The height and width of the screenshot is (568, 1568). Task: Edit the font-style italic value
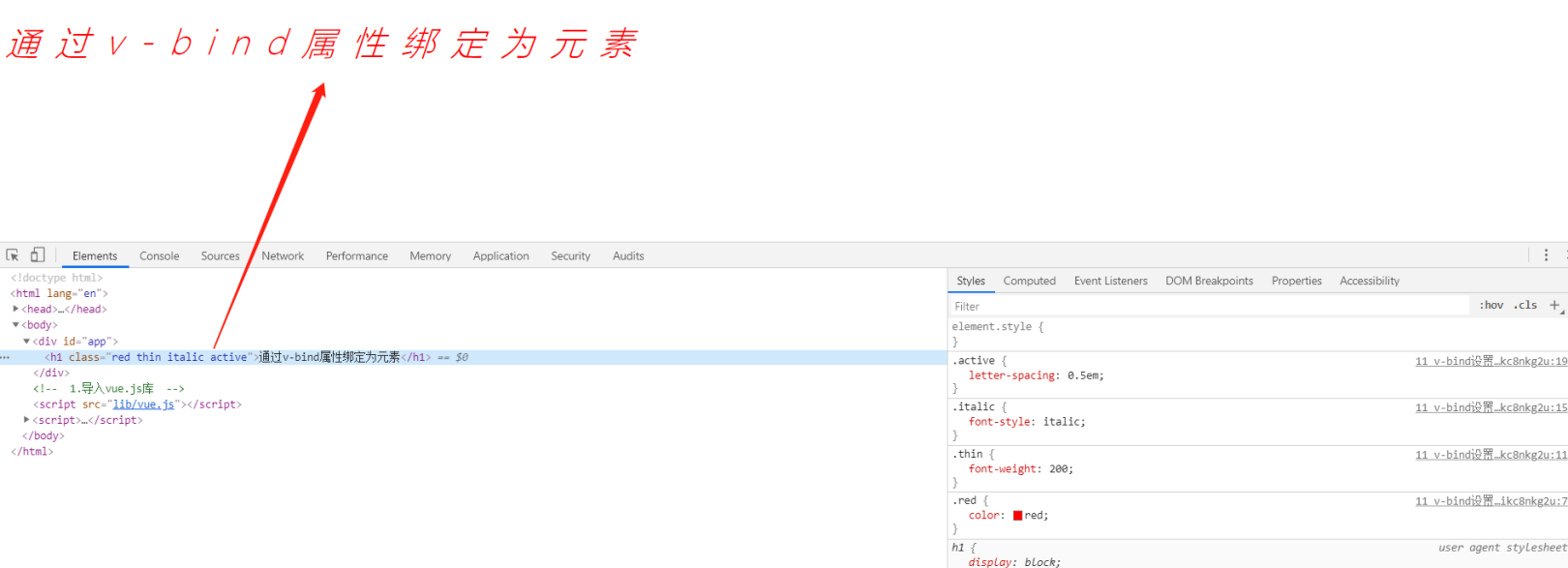[x=1064, y=422]
